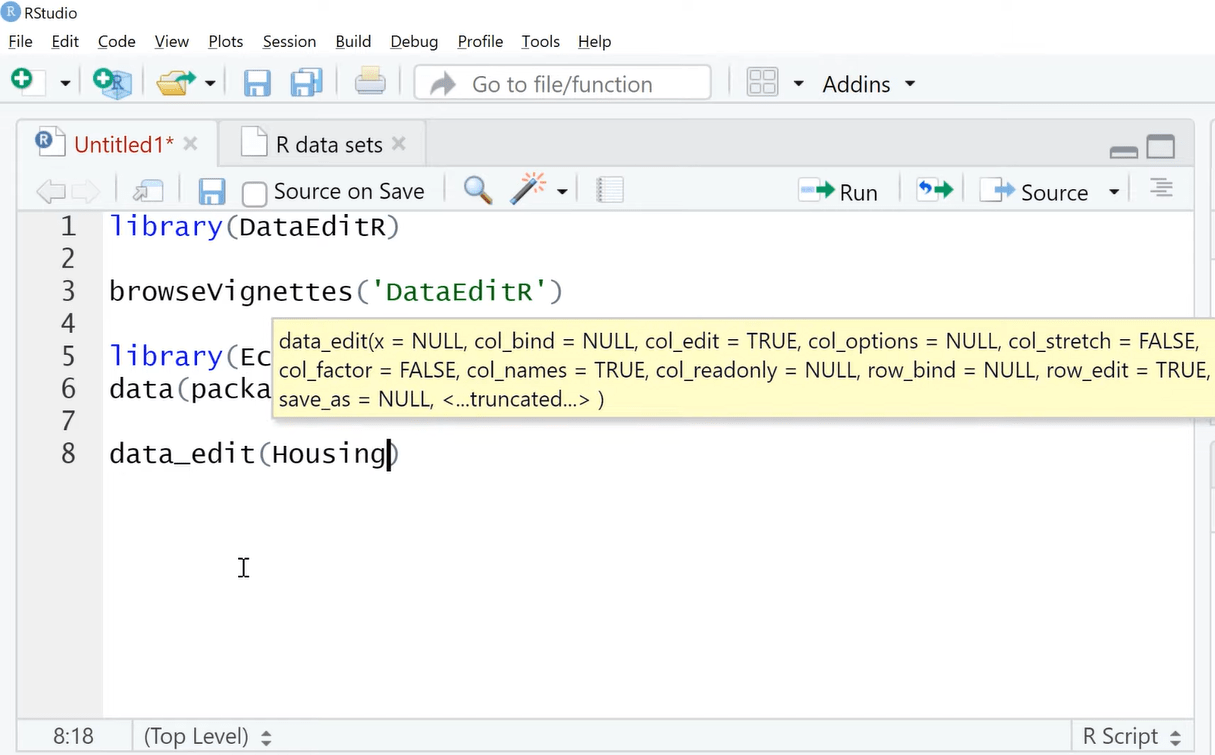Image resolution: width=1215 pixels, height=755 pixels.
Task: Click the workspace panes grid icon
Action: pos(763,83)
